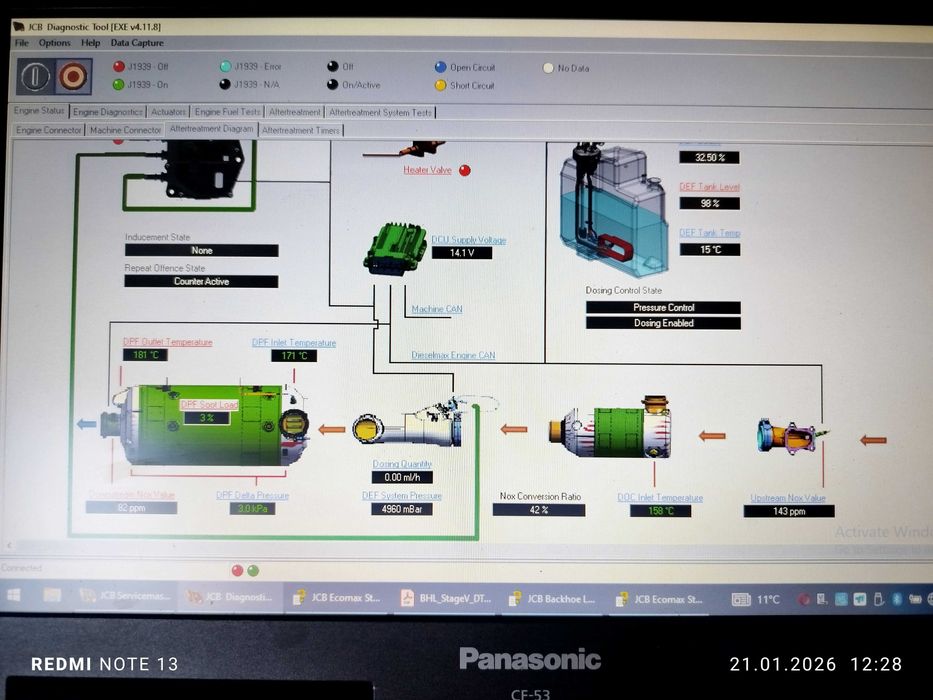933x700 pixels.
Task: Open the Aftertreatment Timers sub-tab
Action: click(x=301, y=130)
